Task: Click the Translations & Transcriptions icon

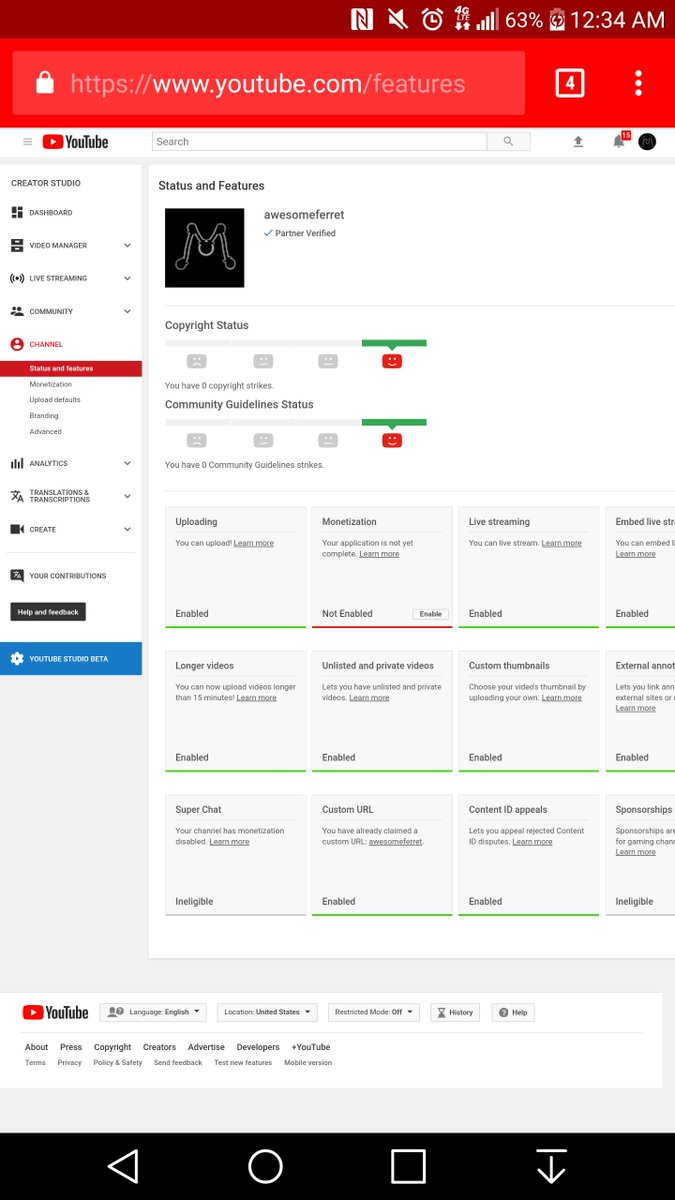Action: coord(17,496)
